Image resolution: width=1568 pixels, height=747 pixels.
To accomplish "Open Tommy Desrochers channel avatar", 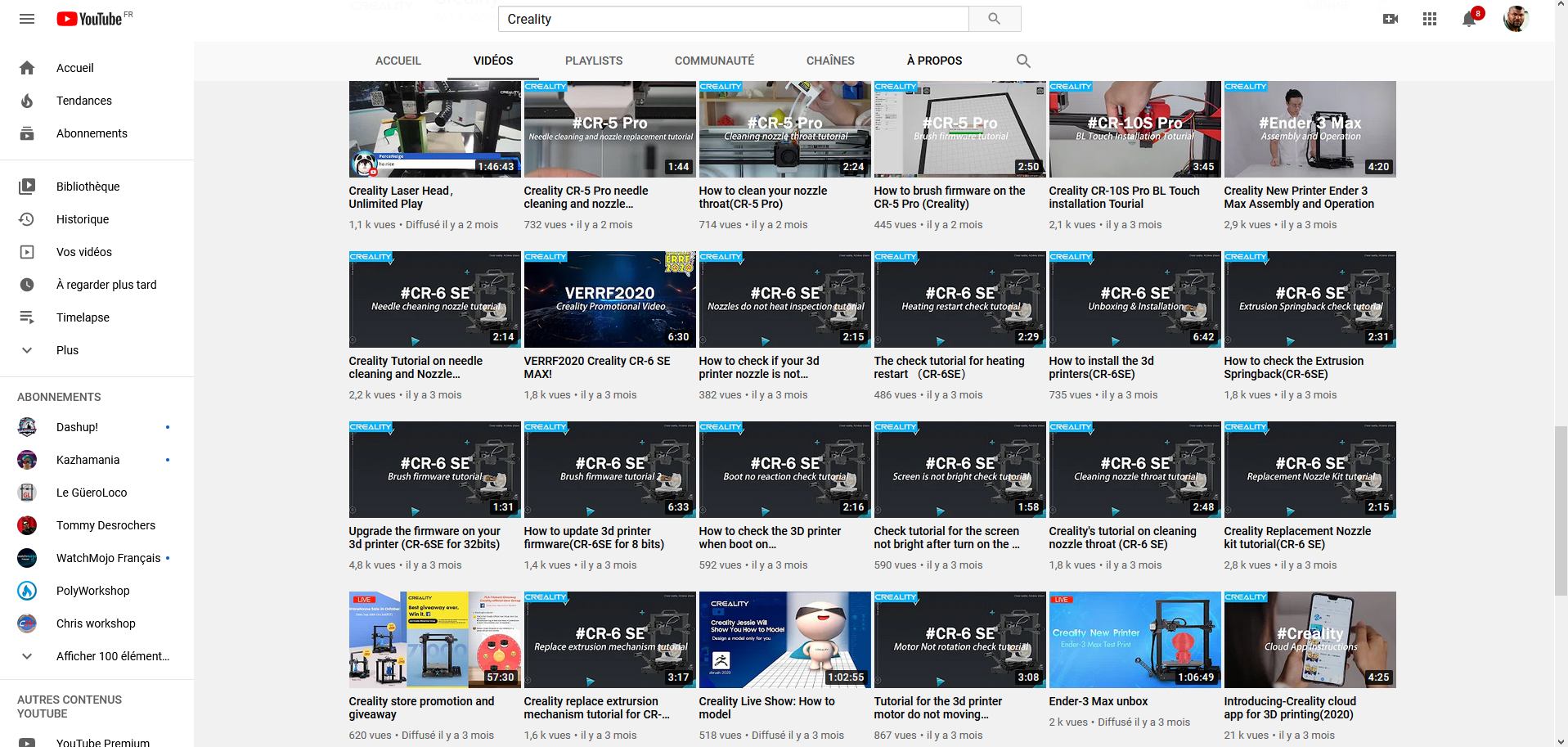I will pos(27,525).
